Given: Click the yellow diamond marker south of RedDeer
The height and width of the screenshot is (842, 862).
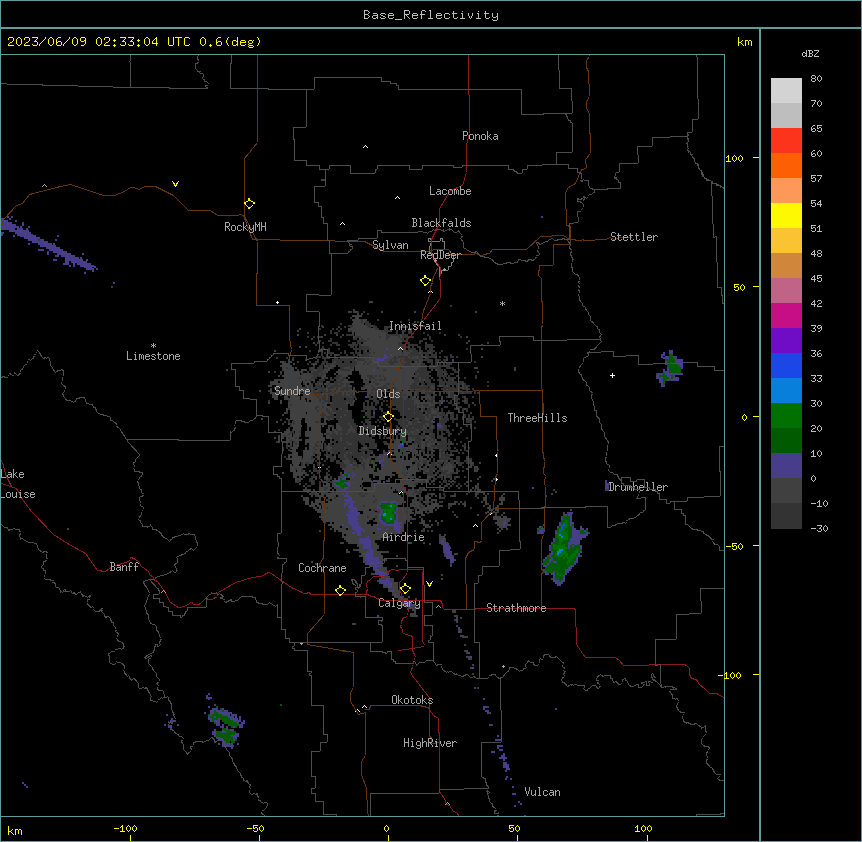Looking at the screenshot, I should [x=426, y=281].
